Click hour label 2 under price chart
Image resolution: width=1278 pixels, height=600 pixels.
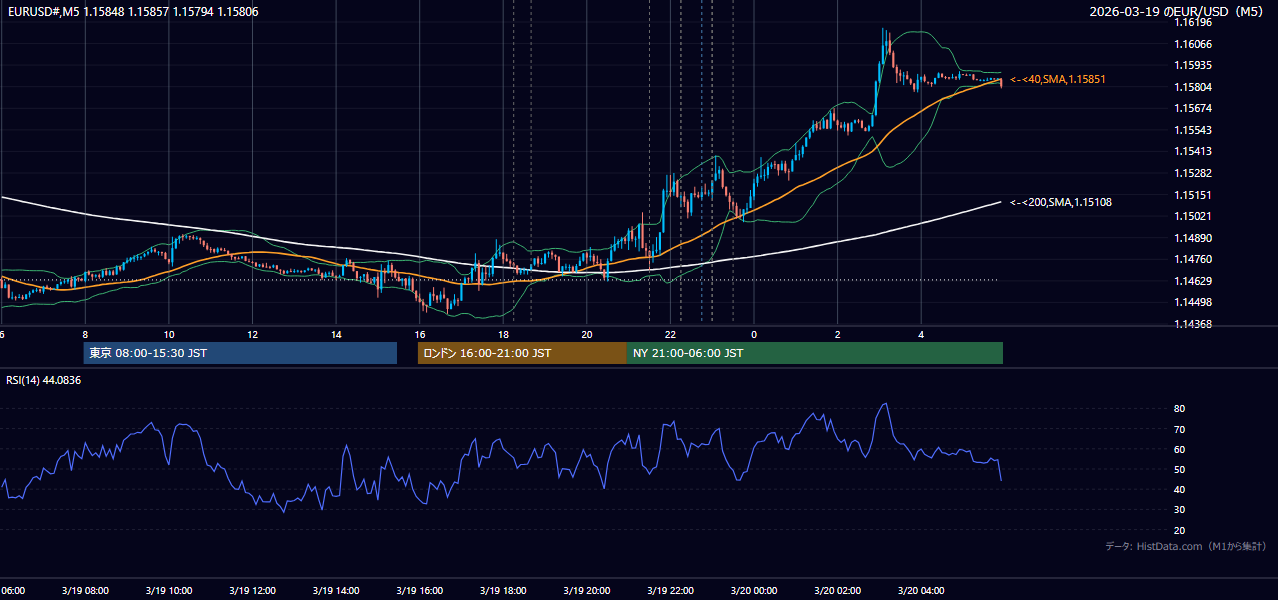tap(838, 335)
